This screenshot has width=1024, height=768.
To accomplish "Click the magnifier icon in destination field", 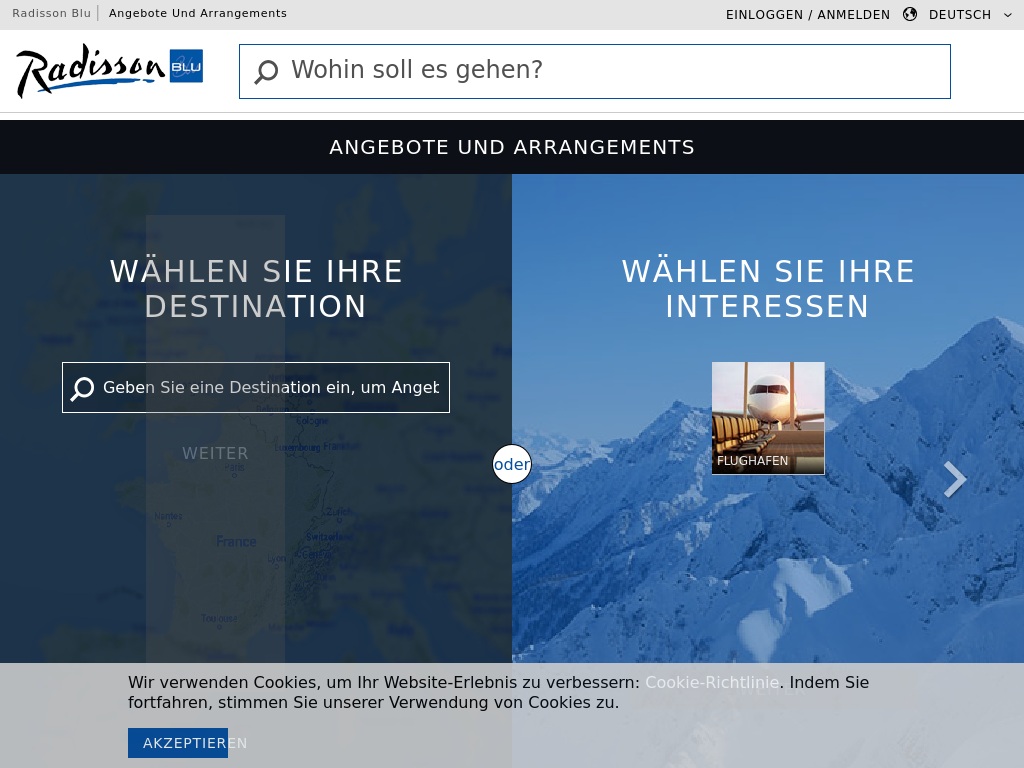I will tap(82, 388).
